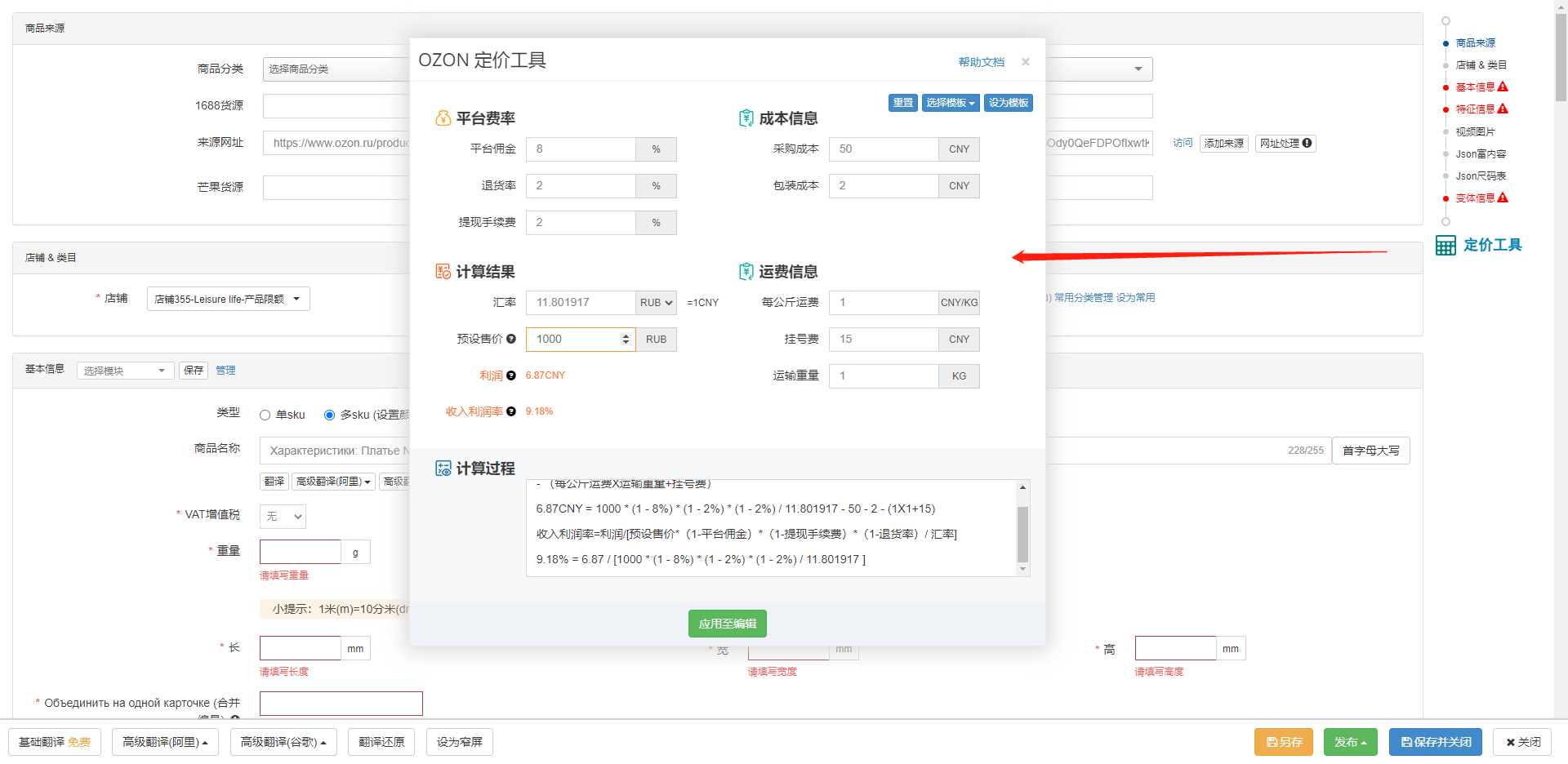Click the 设为常用 link
The height and width of the screenshot is (764, 1568).
(1136, 298)
